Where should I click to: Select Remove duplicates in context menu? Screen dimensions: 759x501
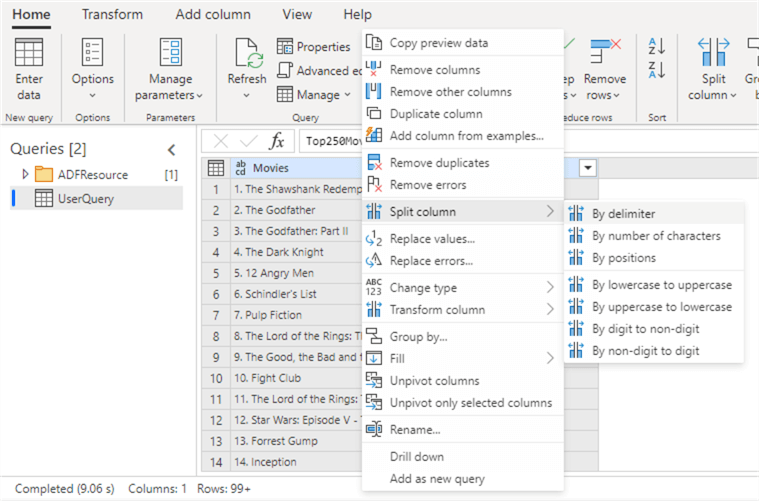pos(439,163)
